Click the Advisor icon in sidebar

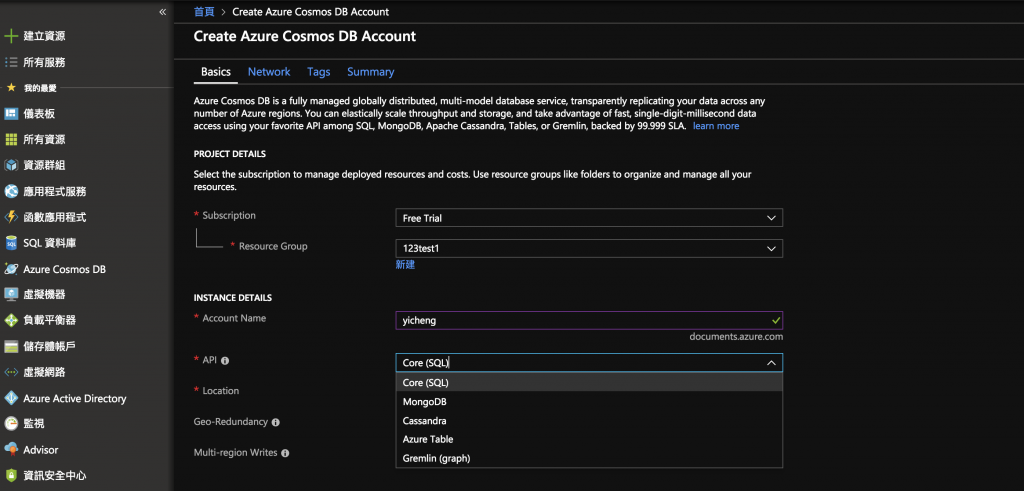pos(12,450)
